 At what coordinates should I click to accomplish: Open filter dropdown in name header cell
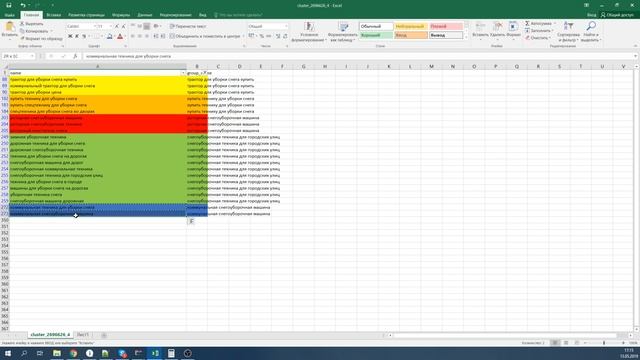183,73
